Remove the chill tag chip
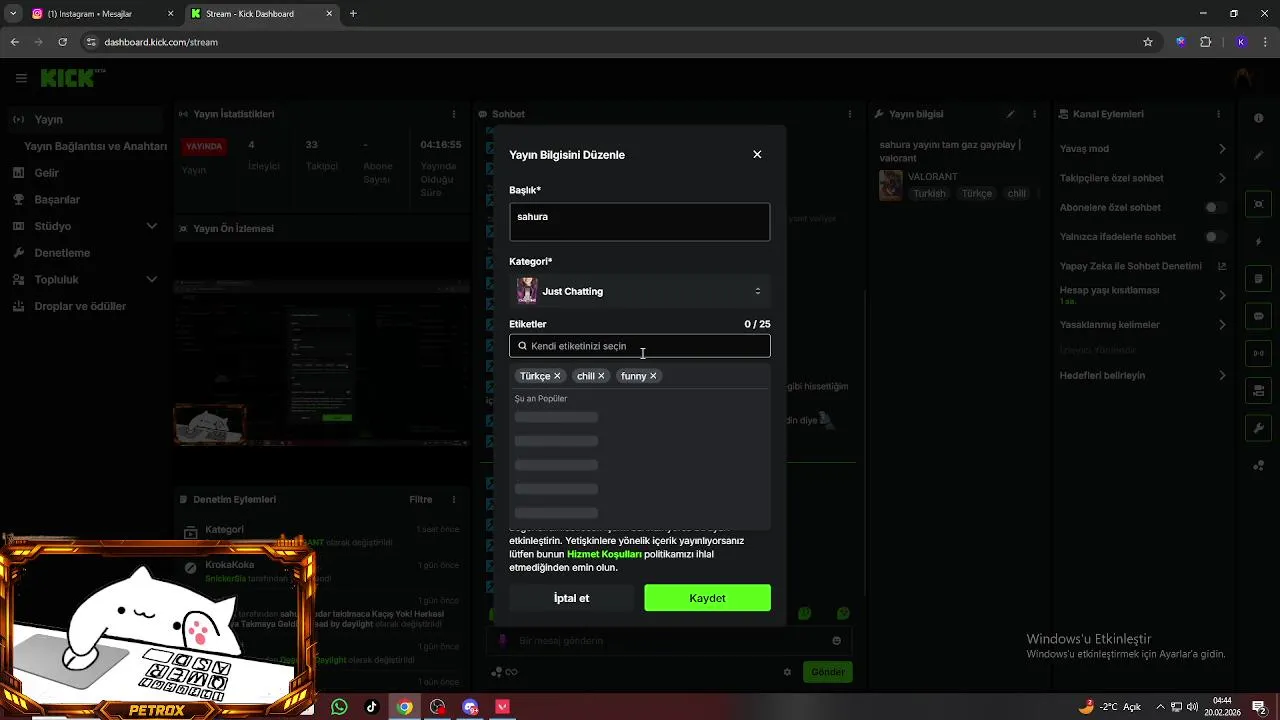Image resolution: width=1280 pixels, height=720 pixels. click(x=601, y=376)
